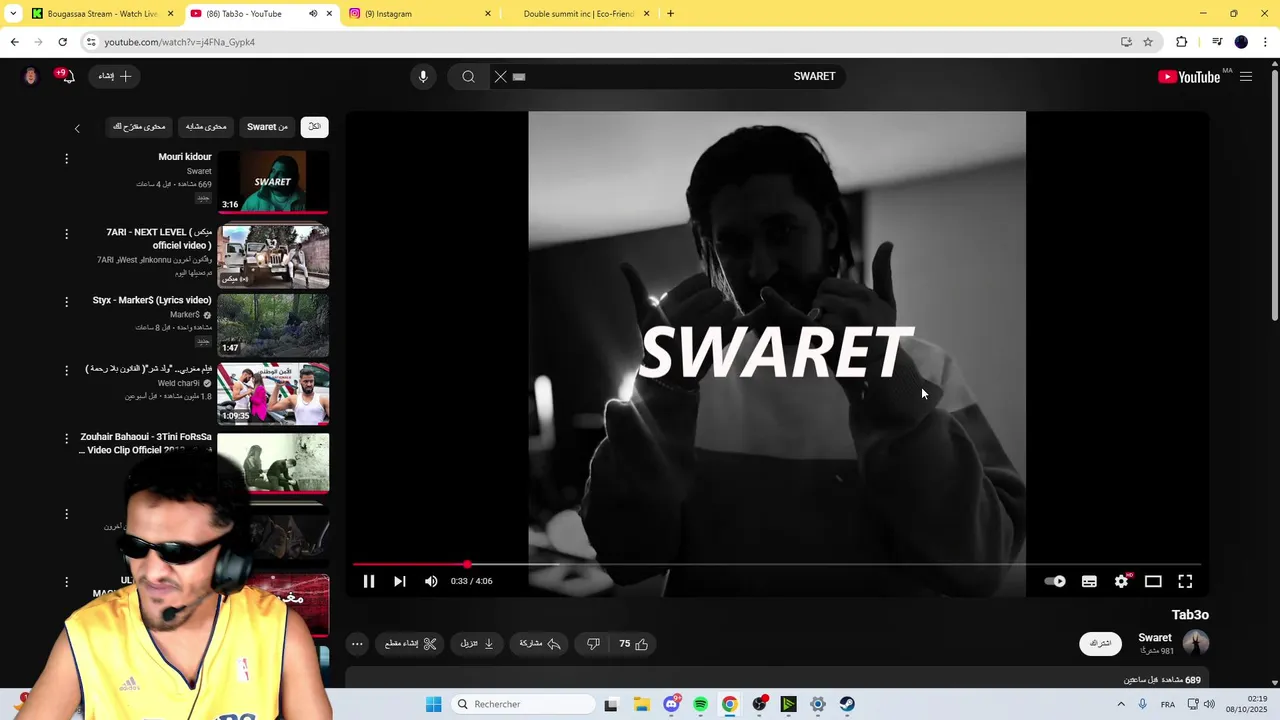Open the Swaret channel name link
Screen dimensions: 1280x720
pyautogui.click(x=1155, y=638)
